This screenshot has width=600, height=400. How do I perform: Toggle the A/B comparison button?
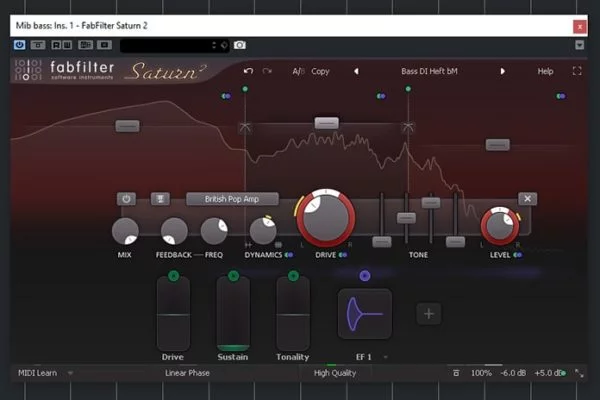[x=298, y=72]
